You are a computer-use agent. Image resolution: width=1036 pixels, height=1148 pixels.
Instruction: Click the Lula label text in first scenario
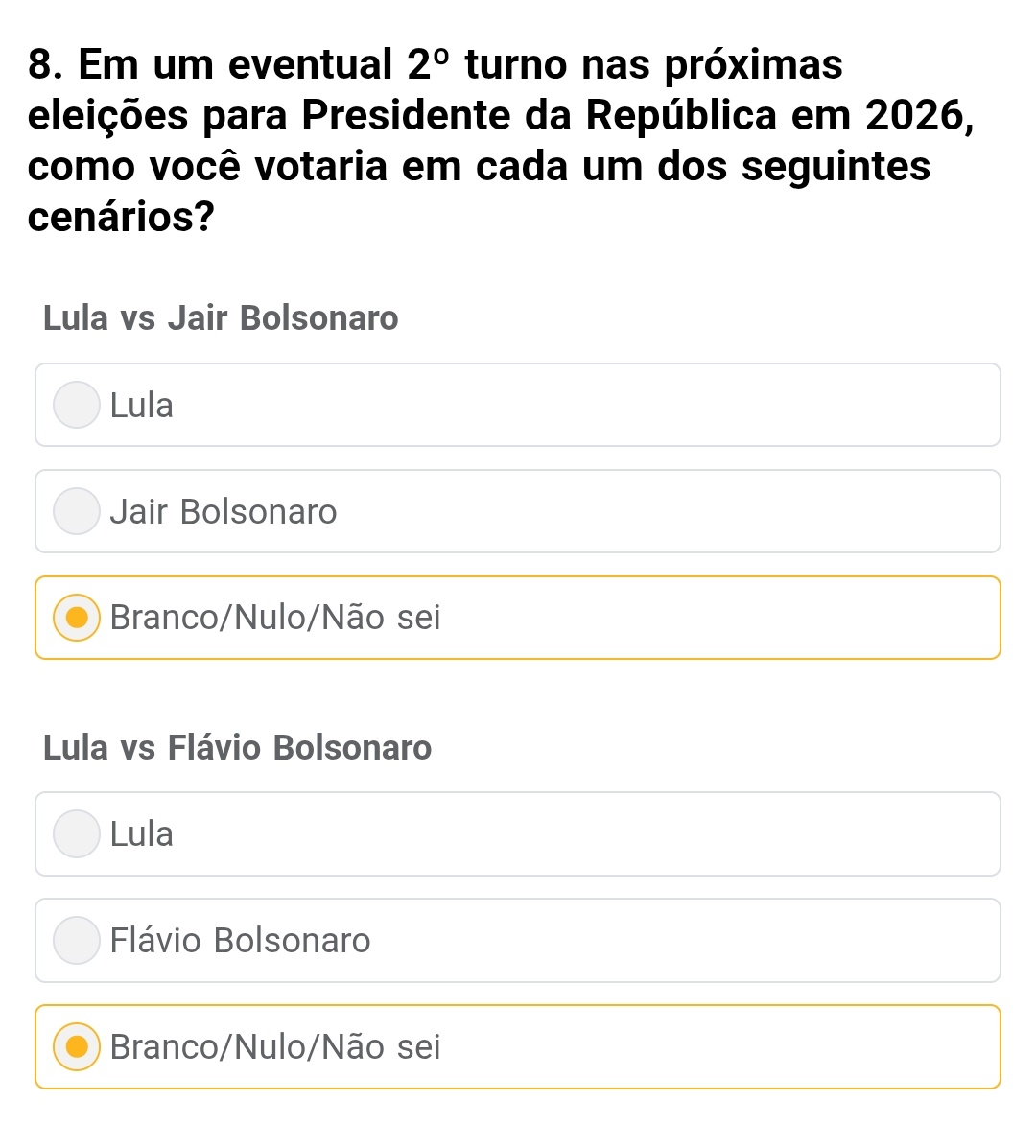pos(142,406)
